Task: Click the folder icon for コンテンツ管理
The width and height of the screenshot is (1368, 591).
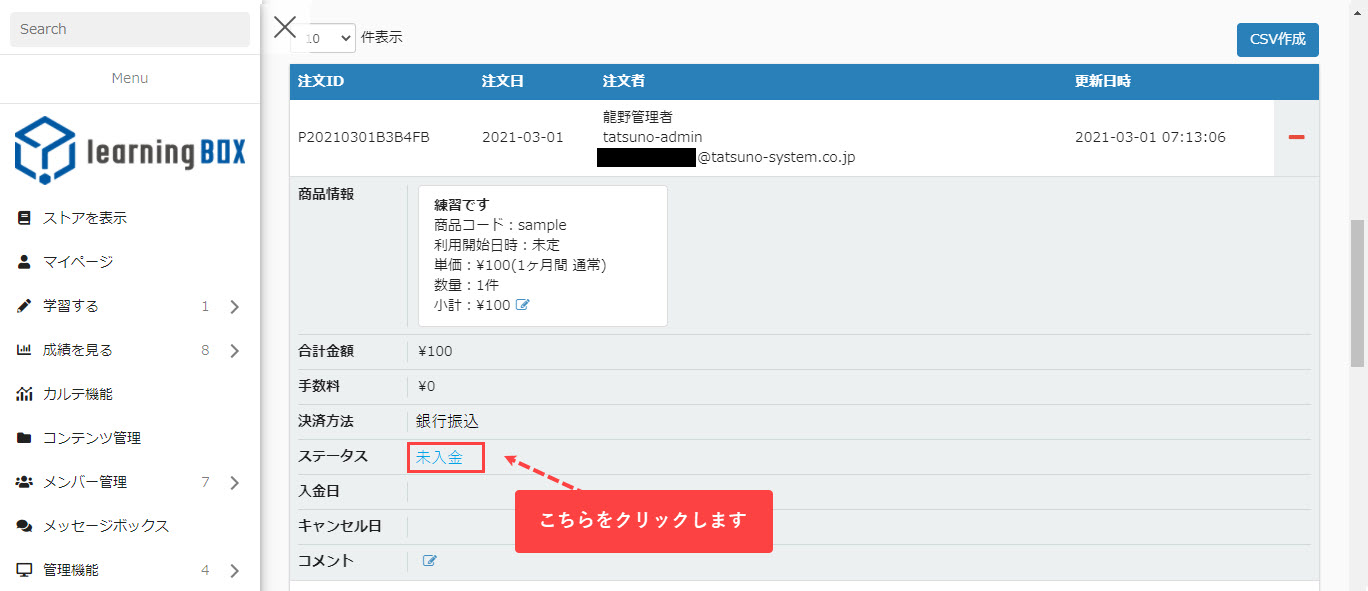Action: (x=24, y=438)
